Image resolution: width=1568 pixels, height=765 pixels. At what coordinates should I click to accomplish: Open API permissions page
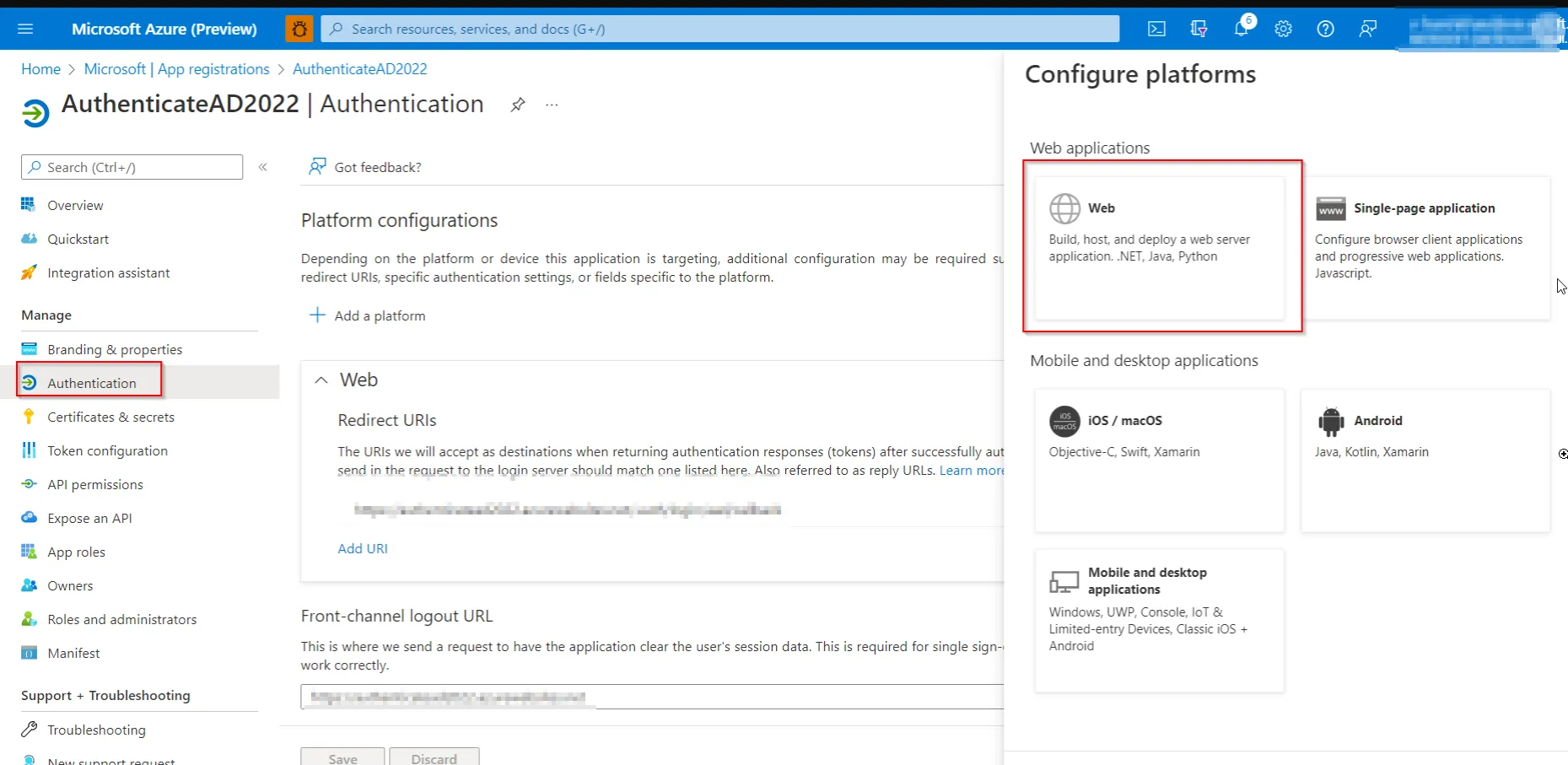[x=95, y=484]
